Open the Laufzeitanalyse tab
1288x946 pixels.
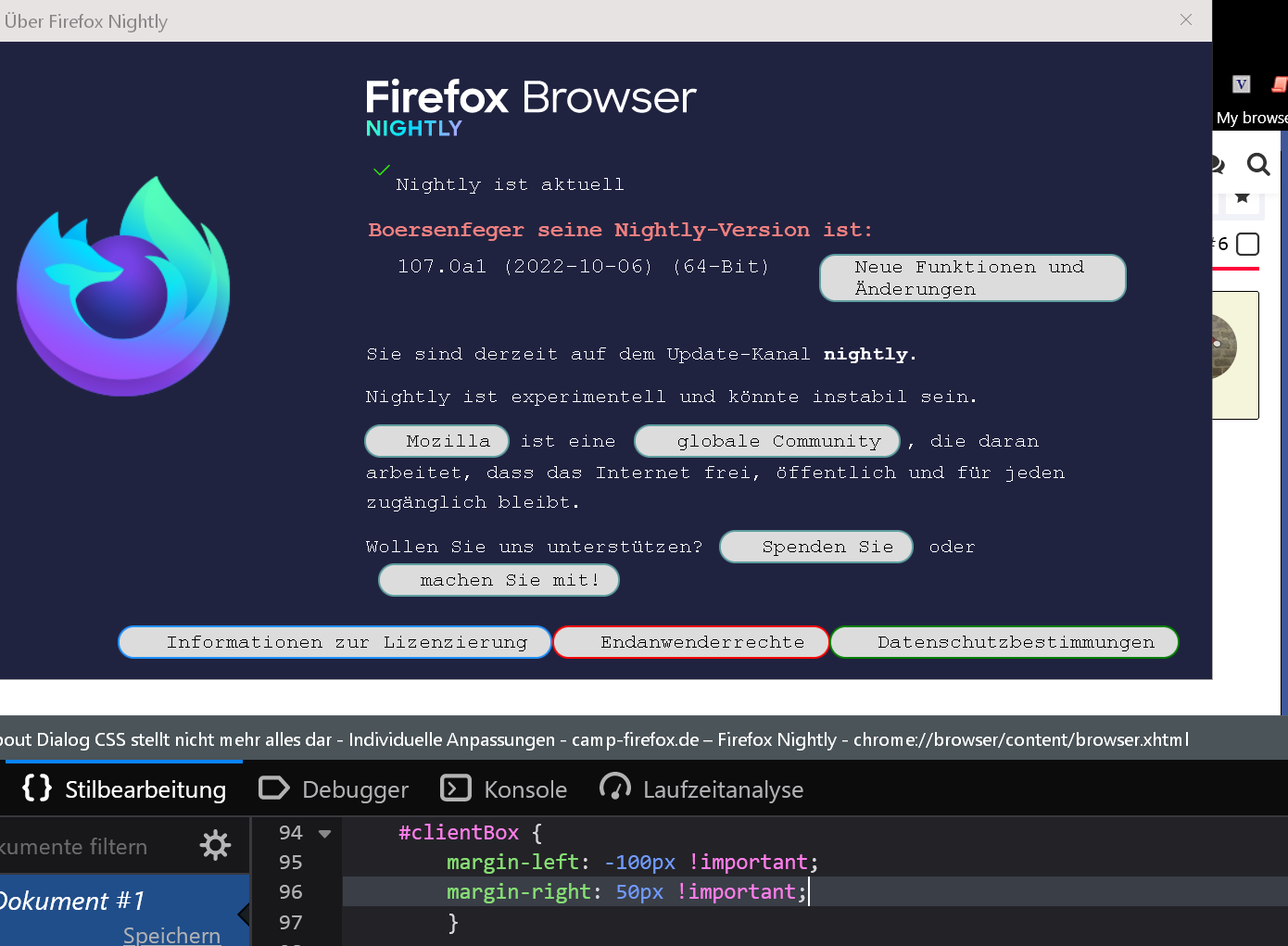[x=701, y=789]
